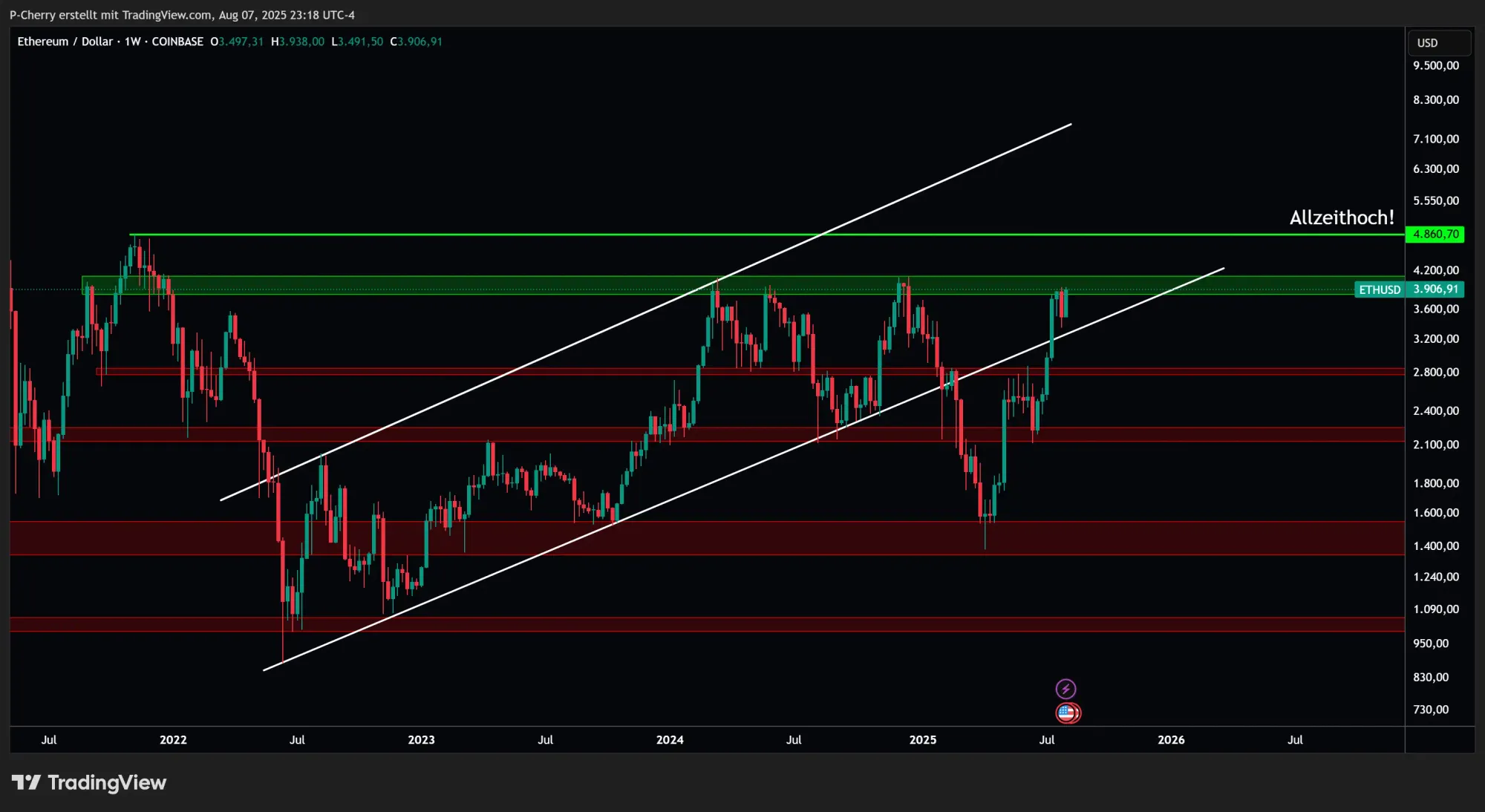The height and width of the screenshot is (812, 1485).
Task: Click the Ethereum / Dollar symbol title
Action: pyautogui.click(x=65, y=42)
